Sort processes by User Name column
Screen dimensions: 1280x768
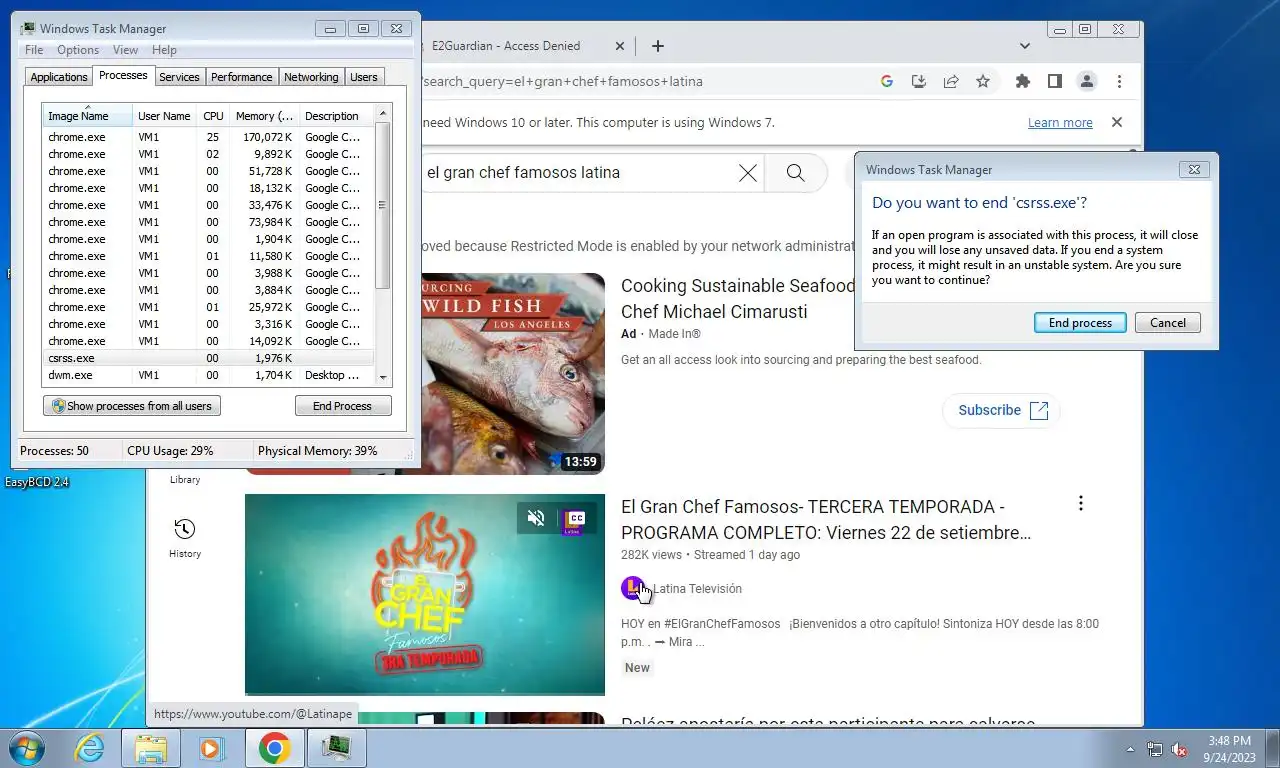(x=164, y=116)
